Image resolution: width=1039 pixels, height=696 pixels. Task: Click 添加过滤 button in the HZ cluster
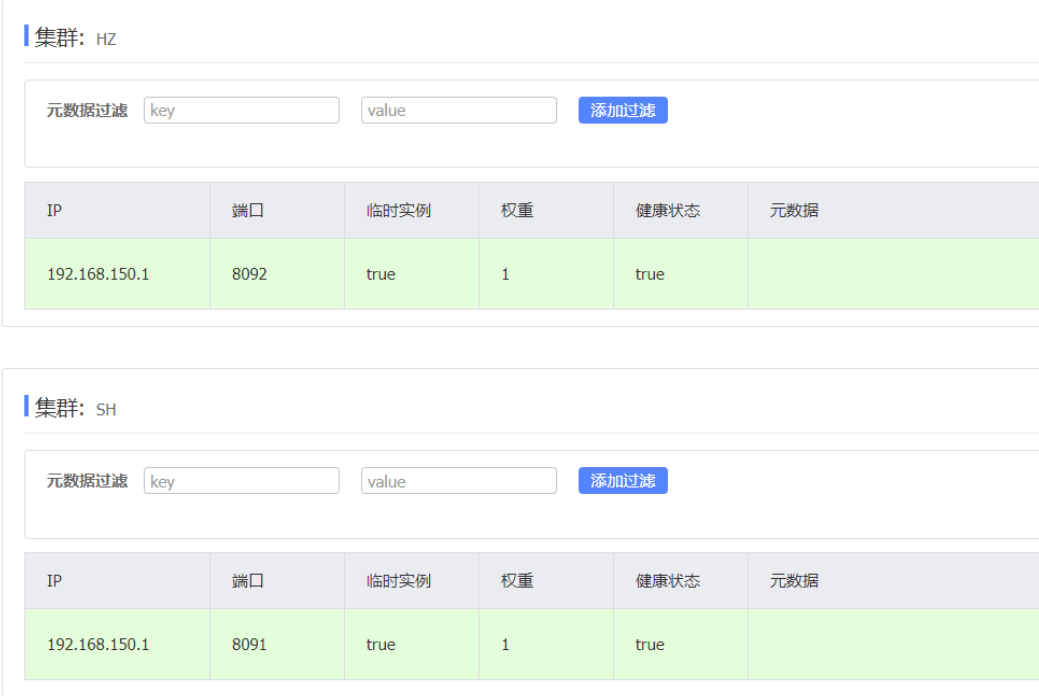coord(623,110)
